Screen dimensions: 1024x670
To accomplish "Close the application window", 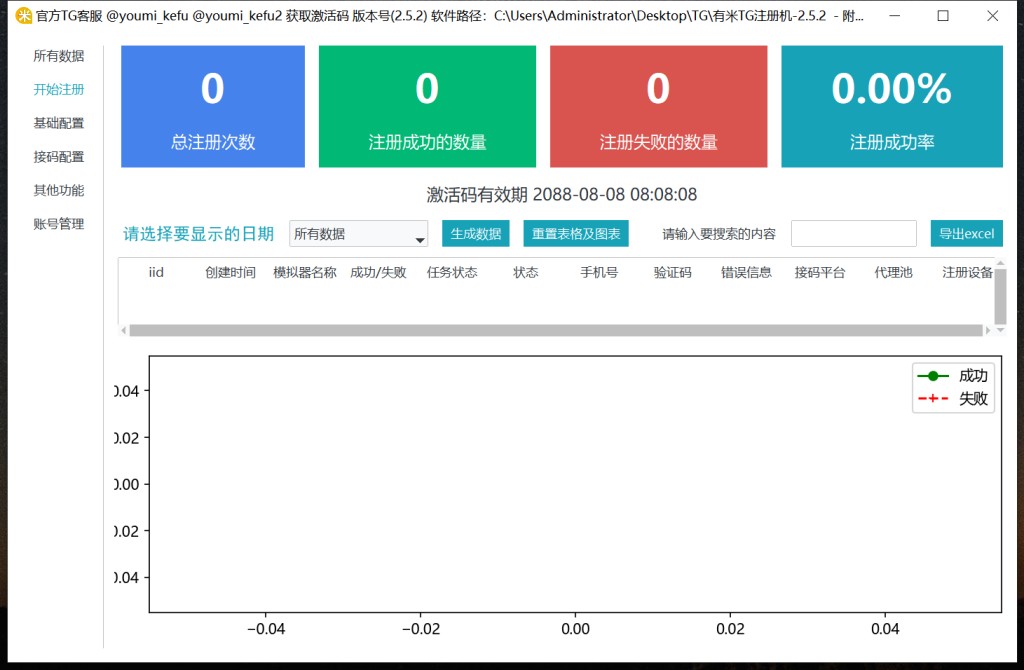I will click(x=993, y=16).
